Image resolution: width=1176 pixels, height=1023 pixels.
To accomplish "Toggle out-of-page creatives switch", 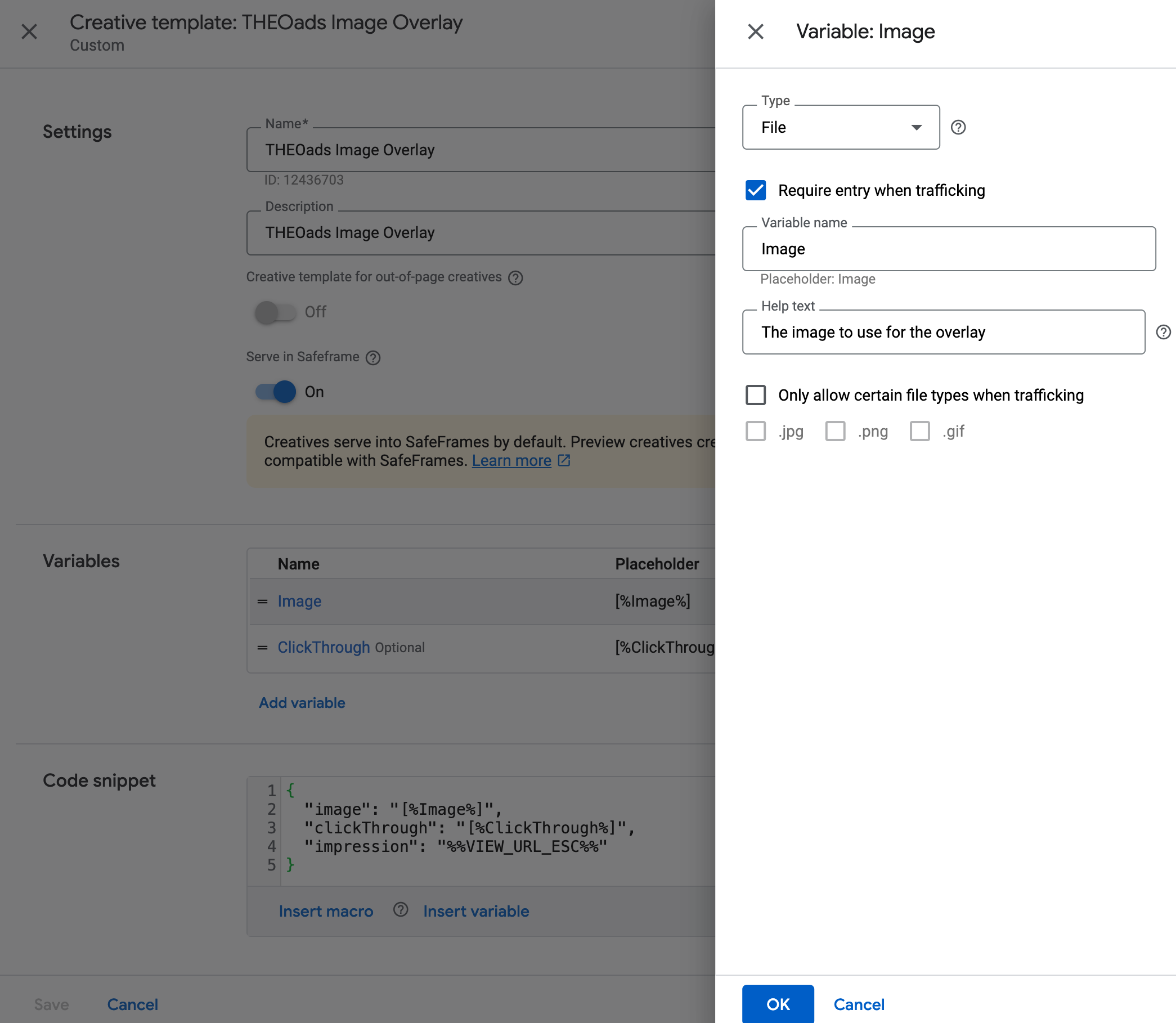I will pyautogui.click(x=275, y=312).
